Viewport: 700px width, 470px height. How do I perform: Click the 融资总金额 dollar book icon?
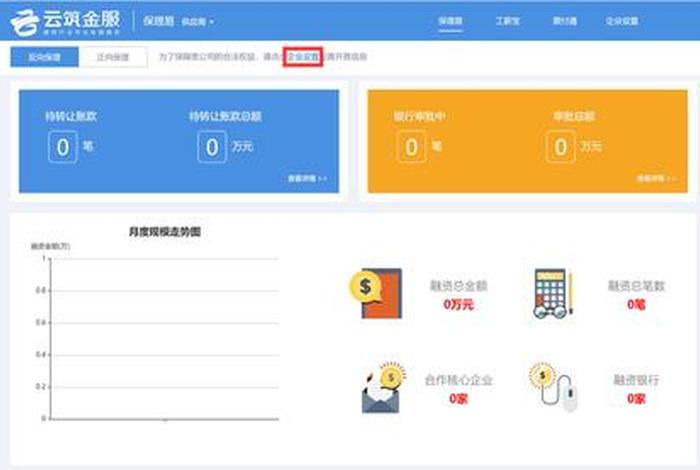[376, 293]
